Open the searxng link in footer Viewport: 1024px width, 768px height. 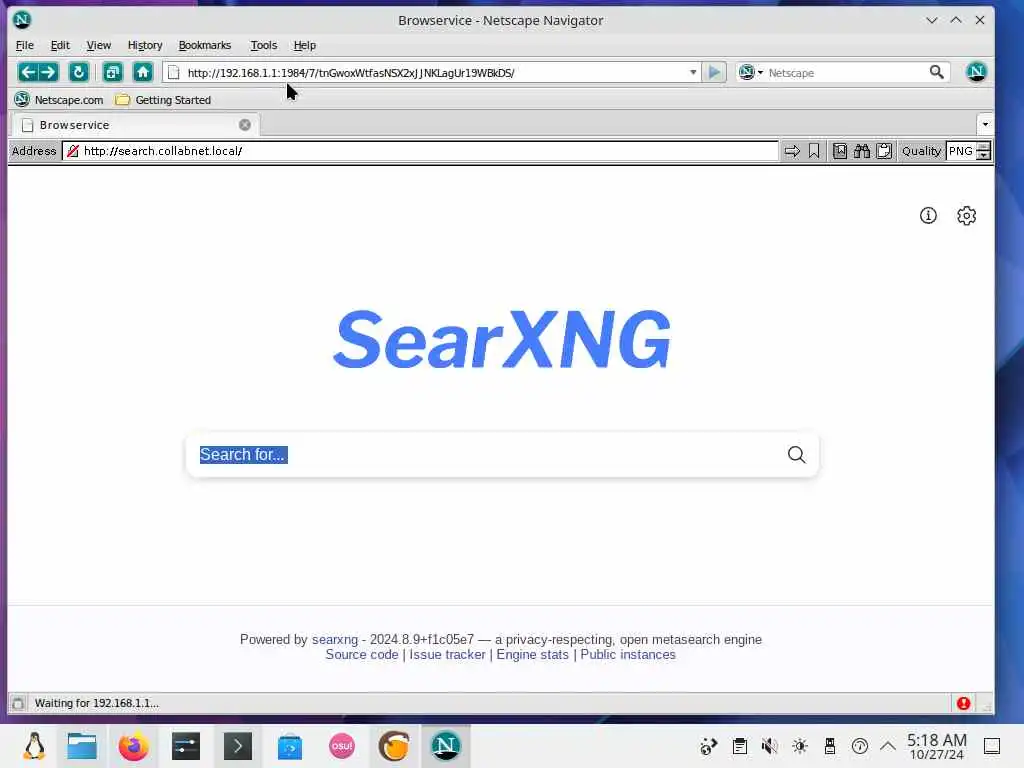click(335, 639)
